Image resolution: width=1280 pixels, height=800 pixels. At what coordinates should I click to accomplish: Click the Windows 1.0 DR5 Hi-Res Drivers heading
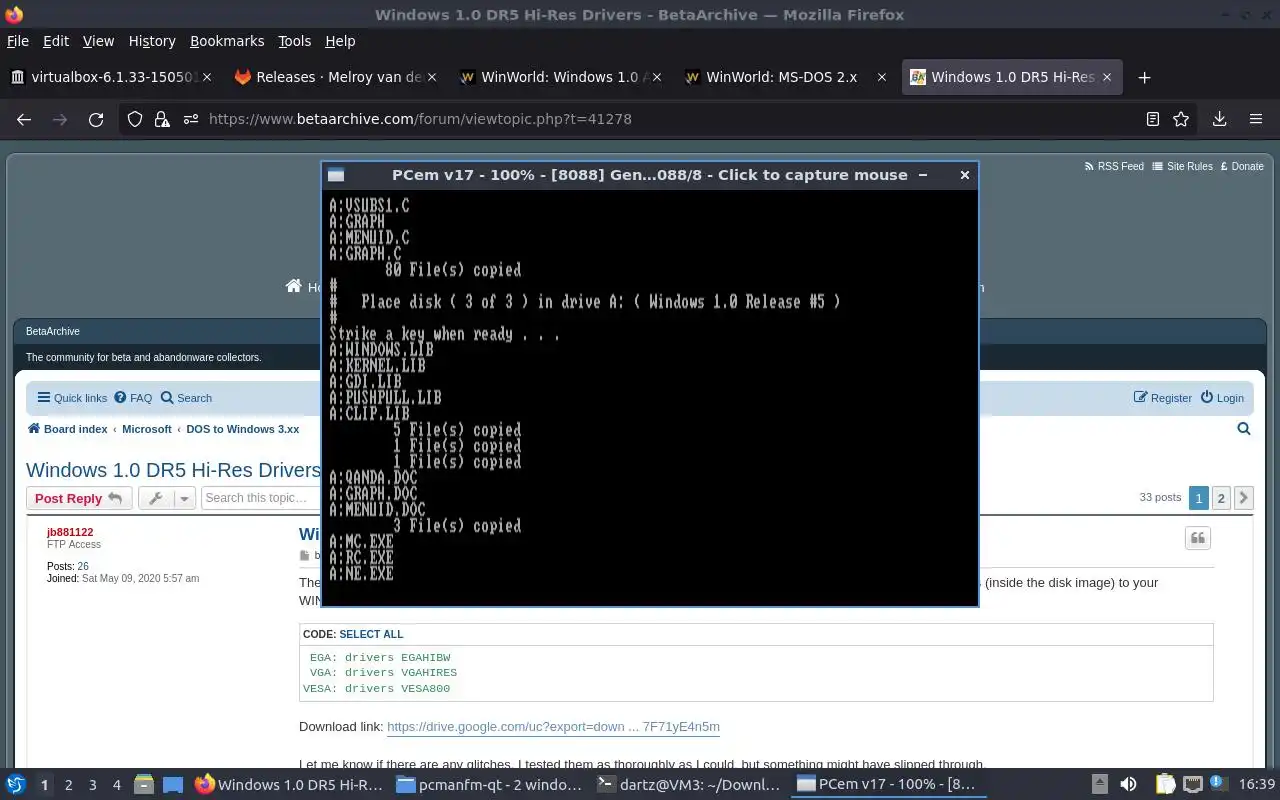click(x=173, y=470)
